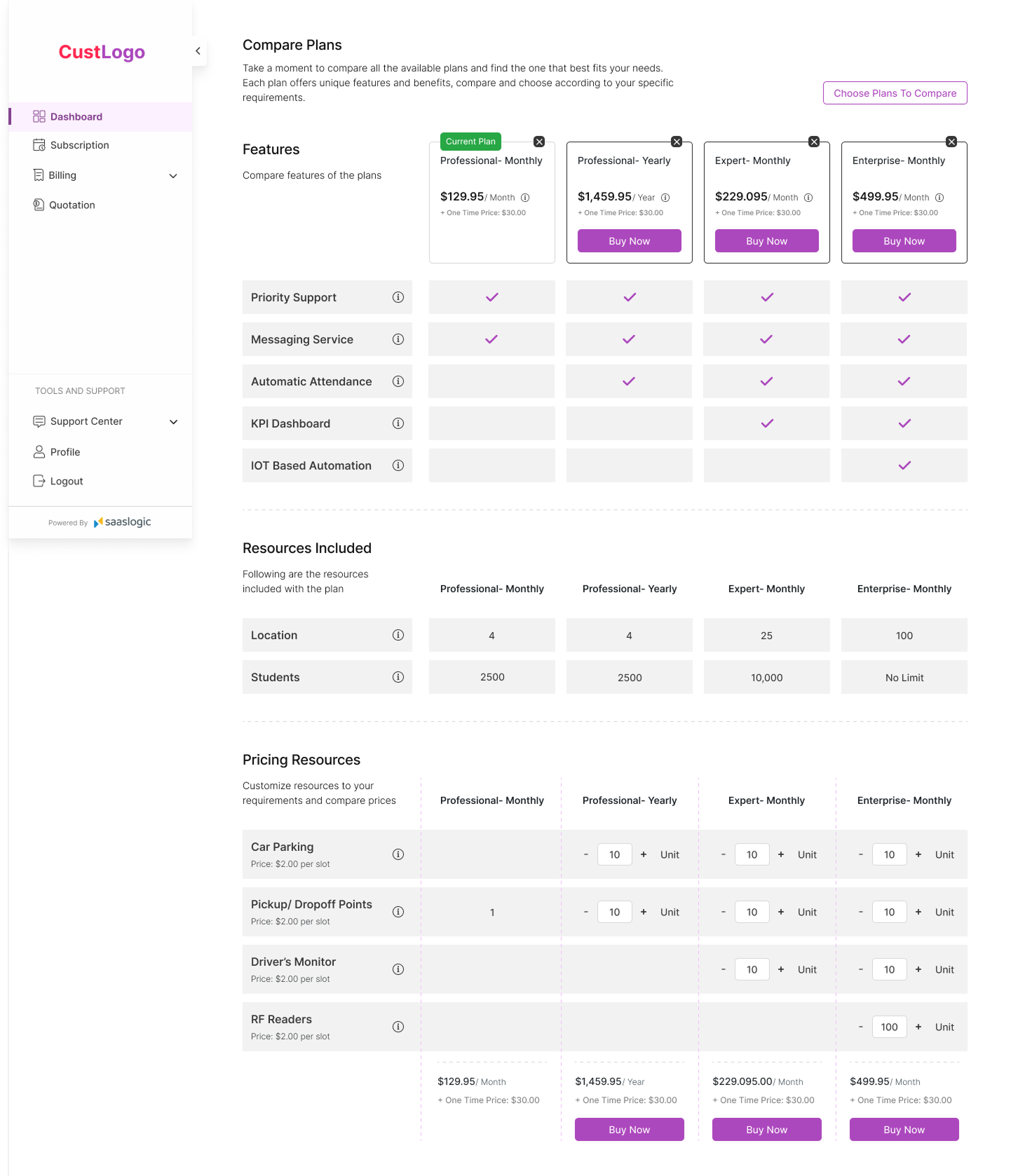Click Choose Plans To Compare button

tap(895, 93)
